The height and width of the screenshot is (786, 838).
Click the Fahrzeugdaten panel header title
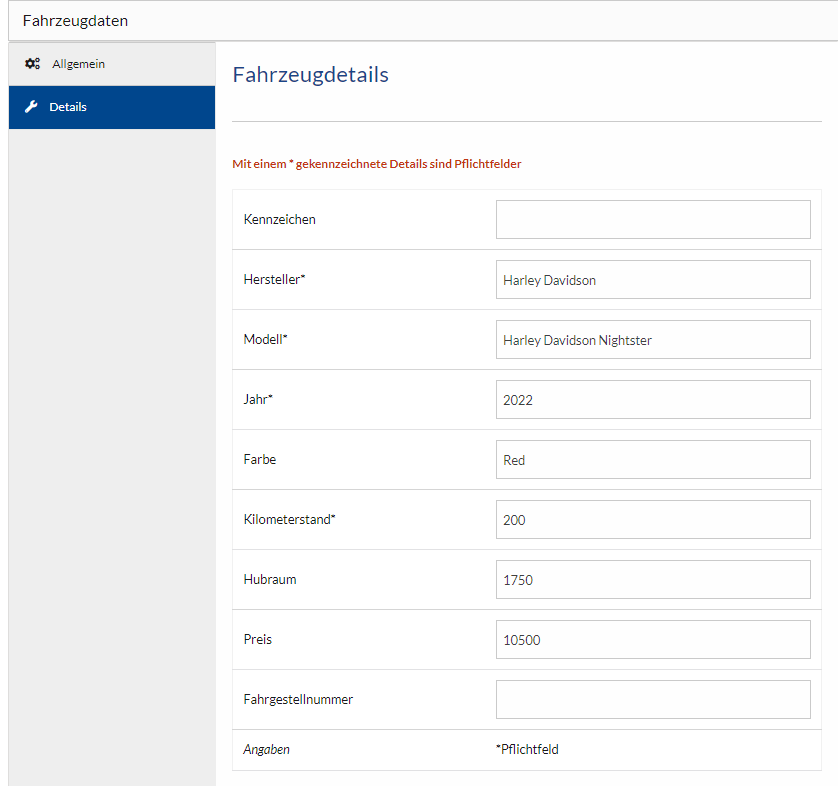75,20
